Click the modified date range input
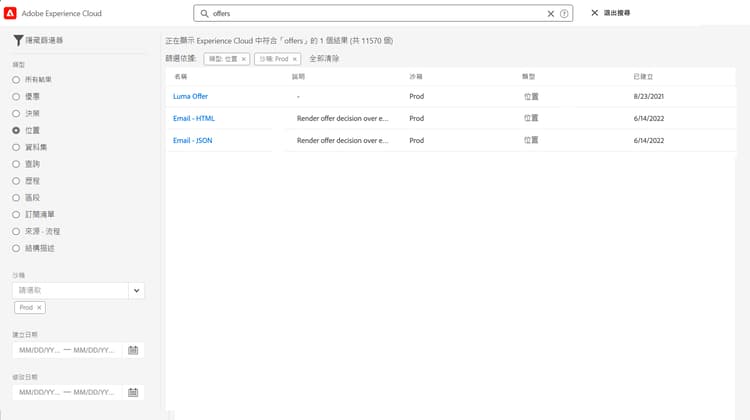Image resolution: width=750 pixels, height=420 pixels. 67,392
